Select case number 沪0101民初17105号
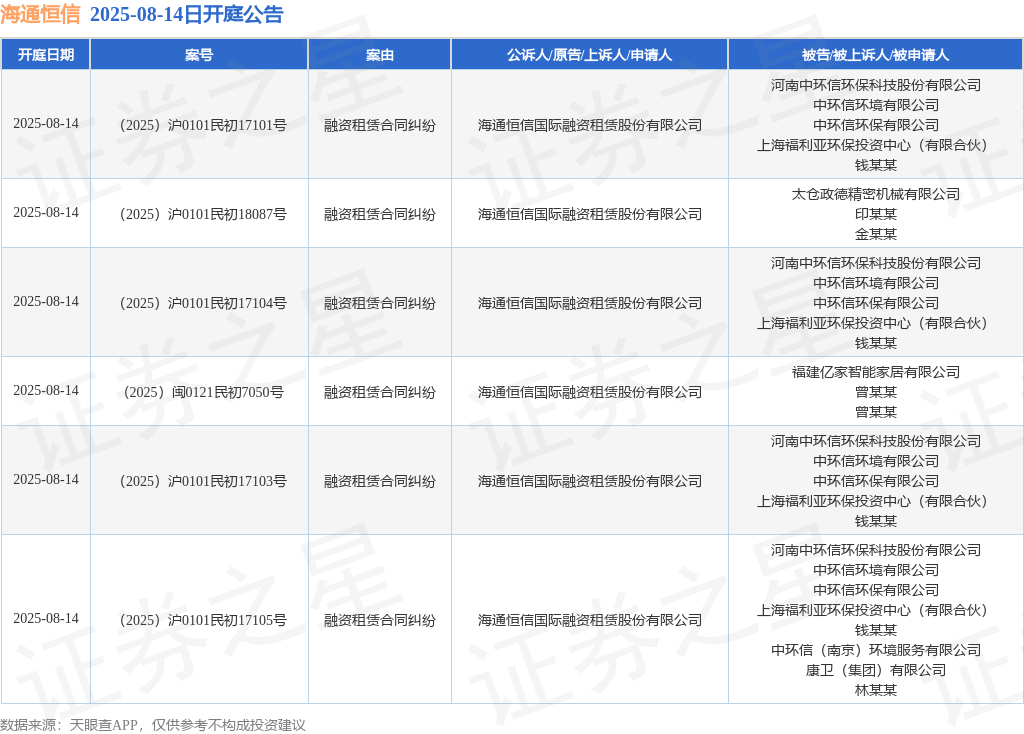 [x=203, y=620]
